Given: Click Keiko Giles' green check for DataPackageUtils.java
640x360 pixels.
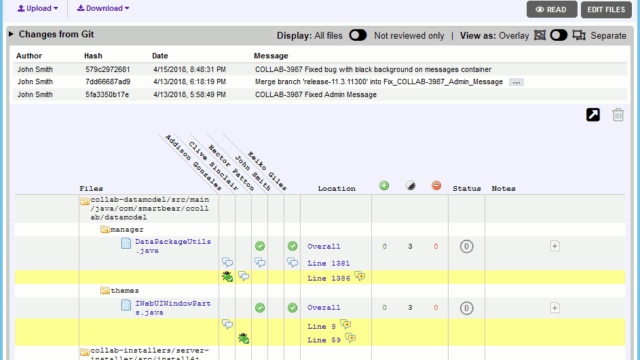Looking at the screenshot, I should click(292, 246).
